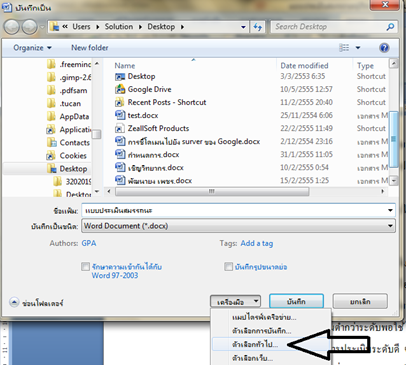The height and width of the screenshot is (365, 406).
Task: Click the Name column header
Action: click(125, 66)
